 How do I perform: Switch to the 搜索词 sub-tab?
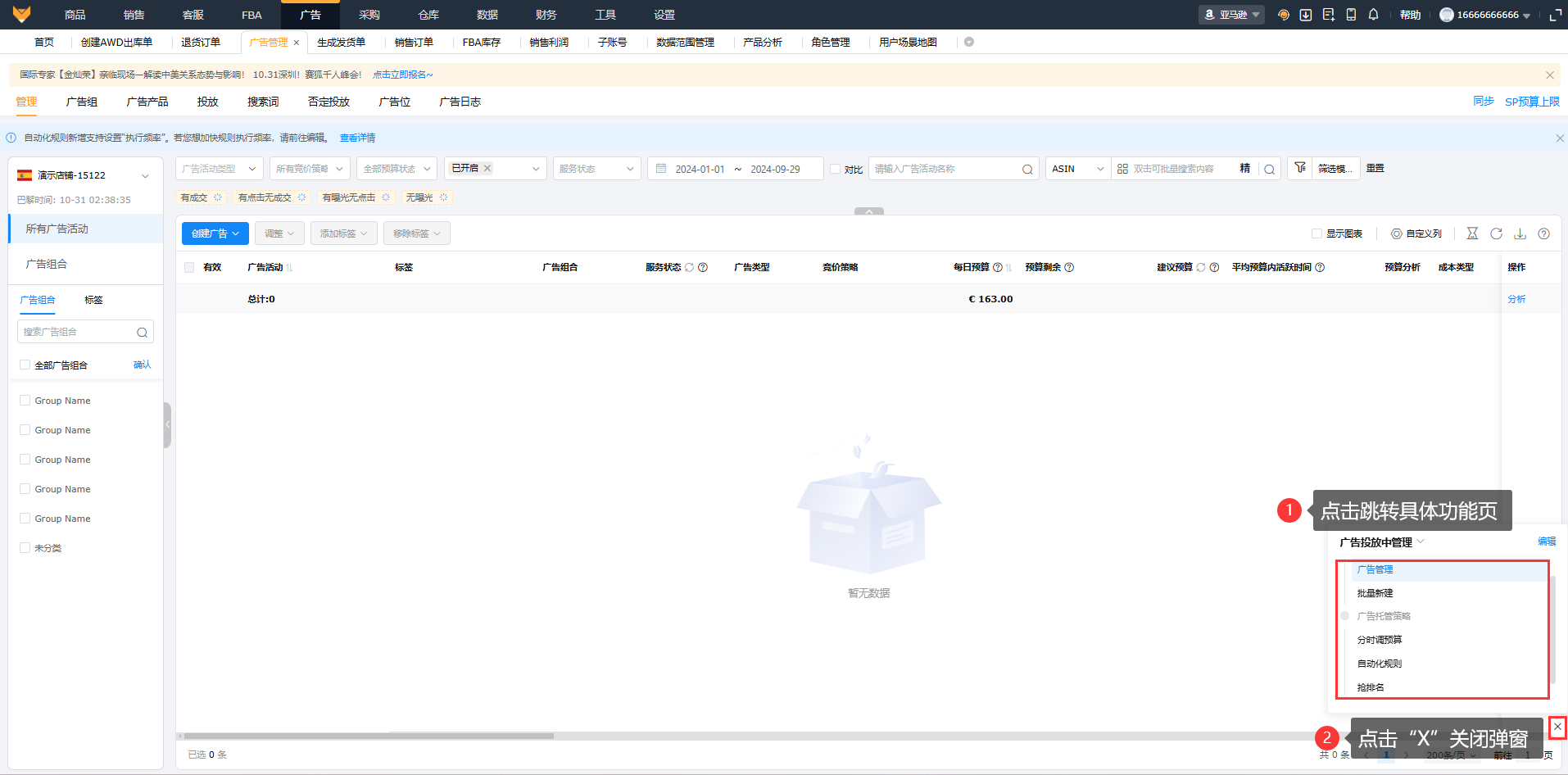[263, 102]
